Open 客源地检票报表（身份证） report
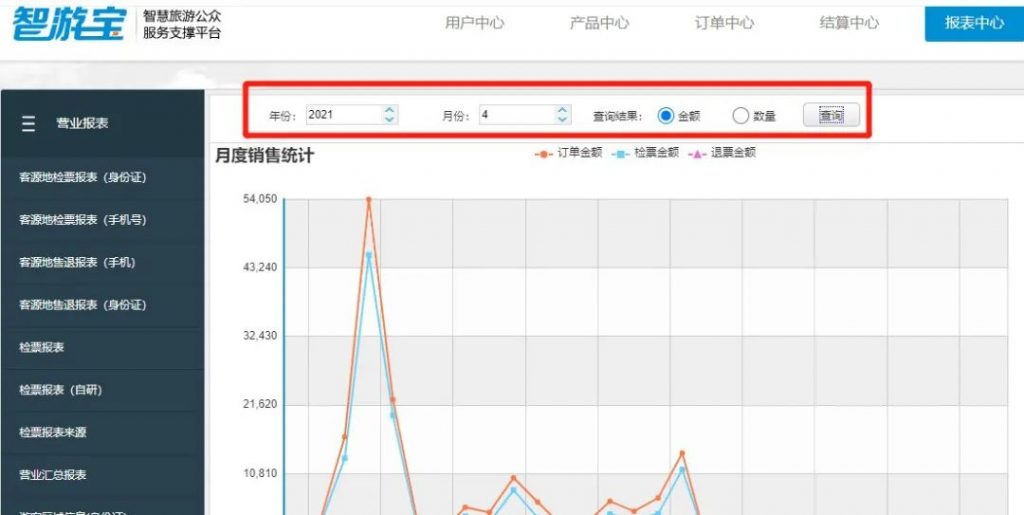This screenshot has width=1024, height=515. 83,178
